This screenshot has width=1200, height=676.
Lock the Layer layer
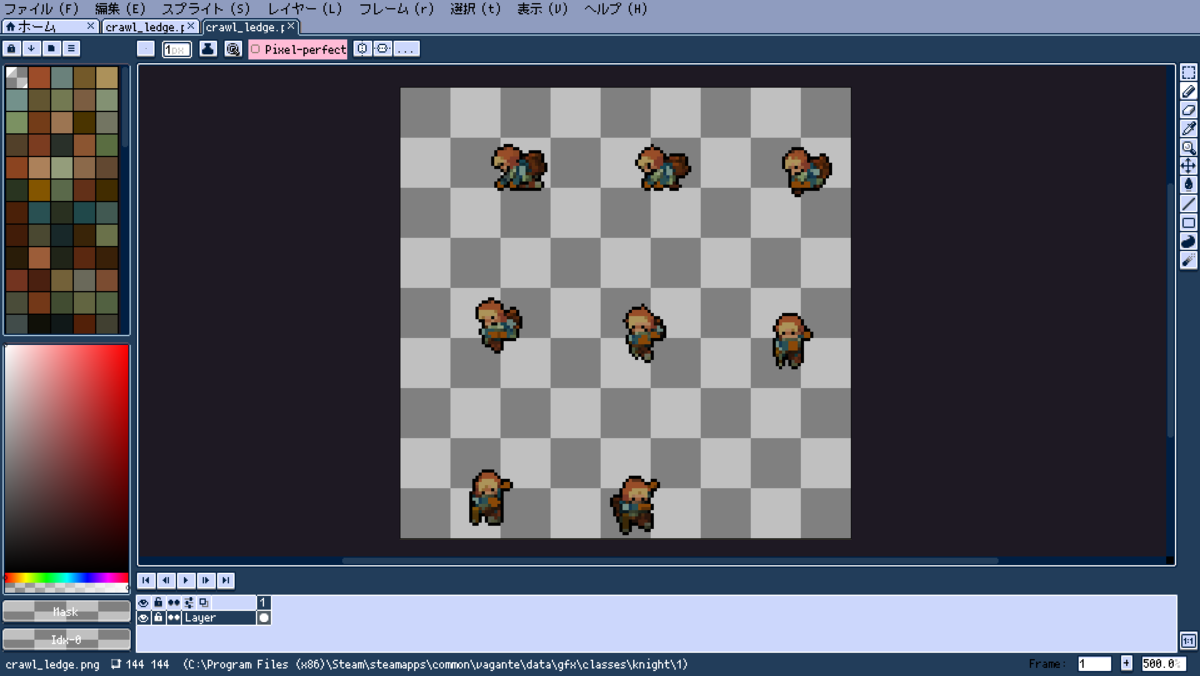point(158,618)
